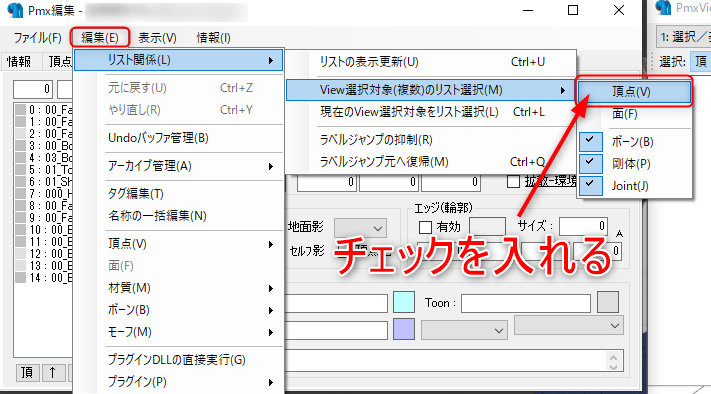Expand View選択対象(複数)のリスト選択(M) submenu
Viewport: 711px width, 394px height.
coord(431,90)
